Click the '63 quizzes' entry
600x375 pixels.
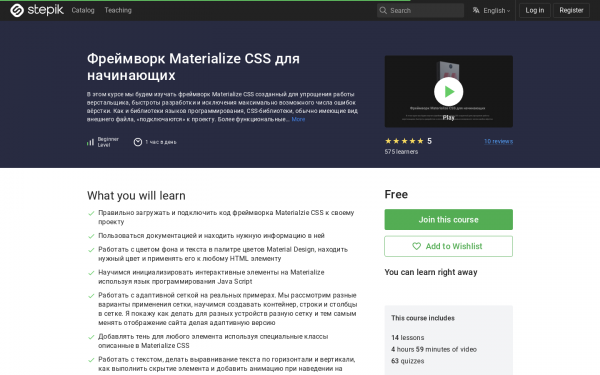pos(408,361)
